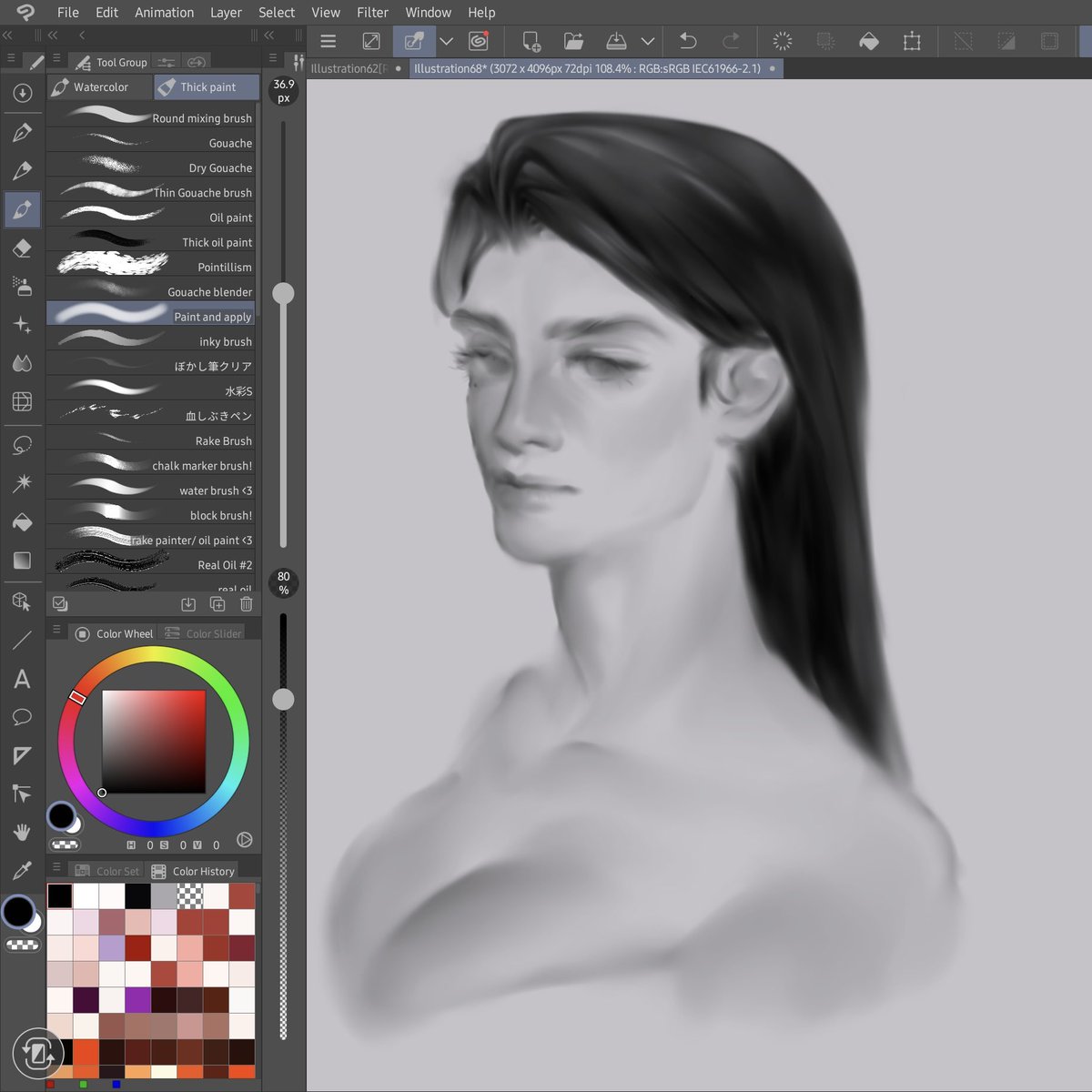1092x1092 pixels.
Task: Open the dropdown arrow next to Save icon
Action: [x=647, y=41]
